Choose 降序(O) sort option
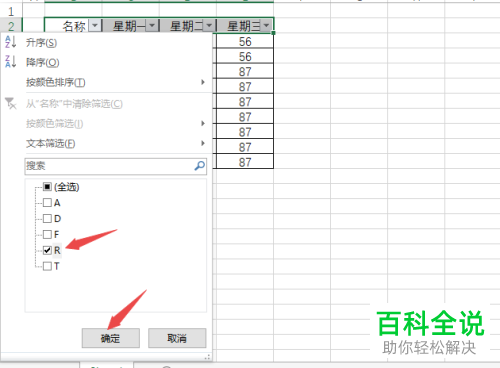 coord(42,62)
